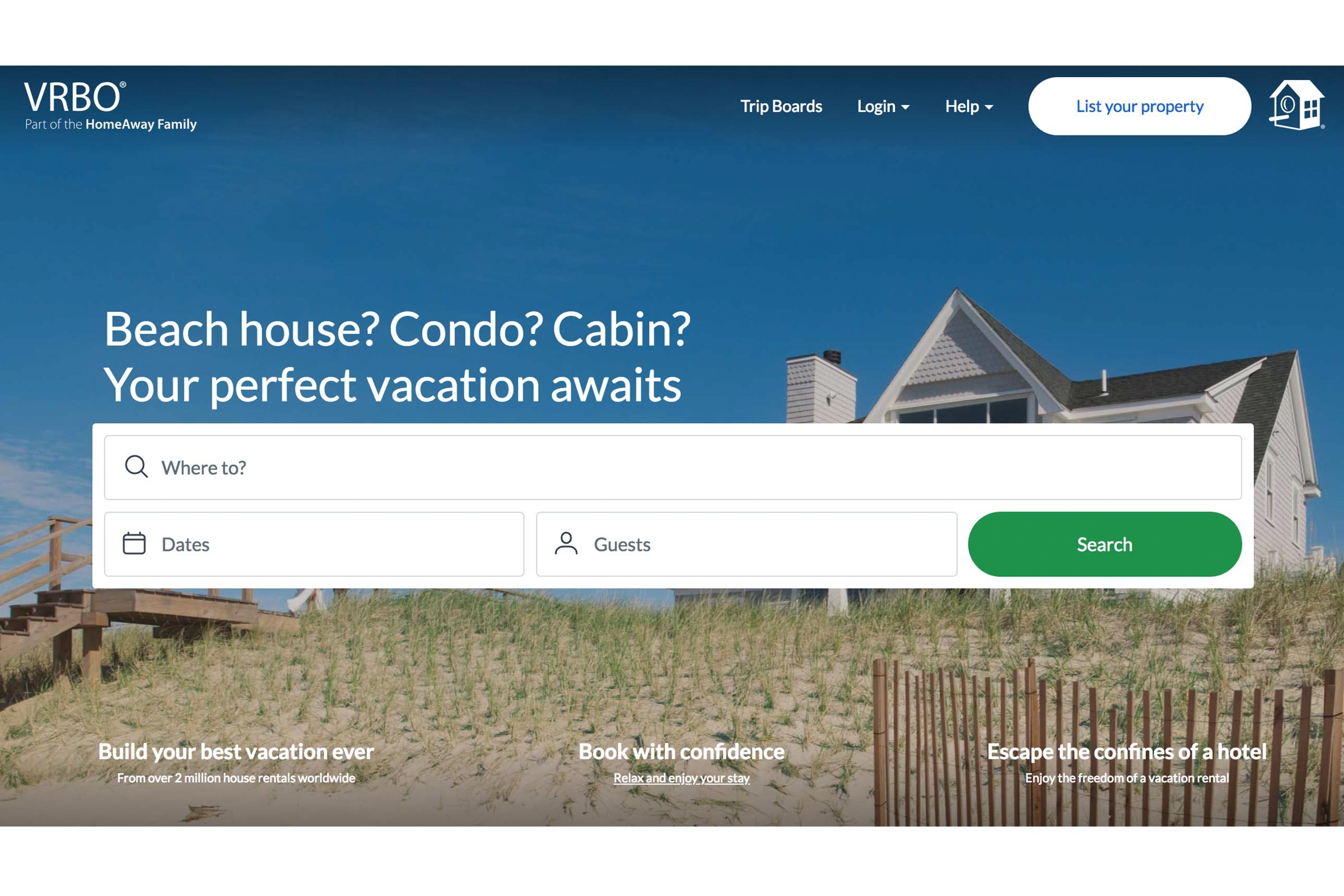Click the search magnifying glass icon

point(136,466)
